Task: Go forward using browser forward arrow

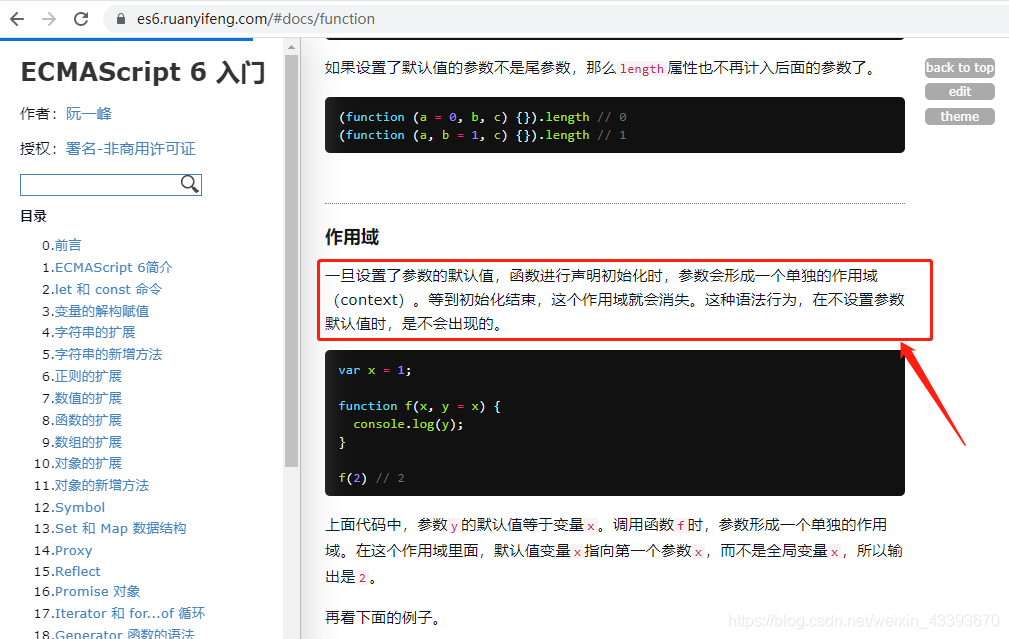Action: (x=49, y=19)
